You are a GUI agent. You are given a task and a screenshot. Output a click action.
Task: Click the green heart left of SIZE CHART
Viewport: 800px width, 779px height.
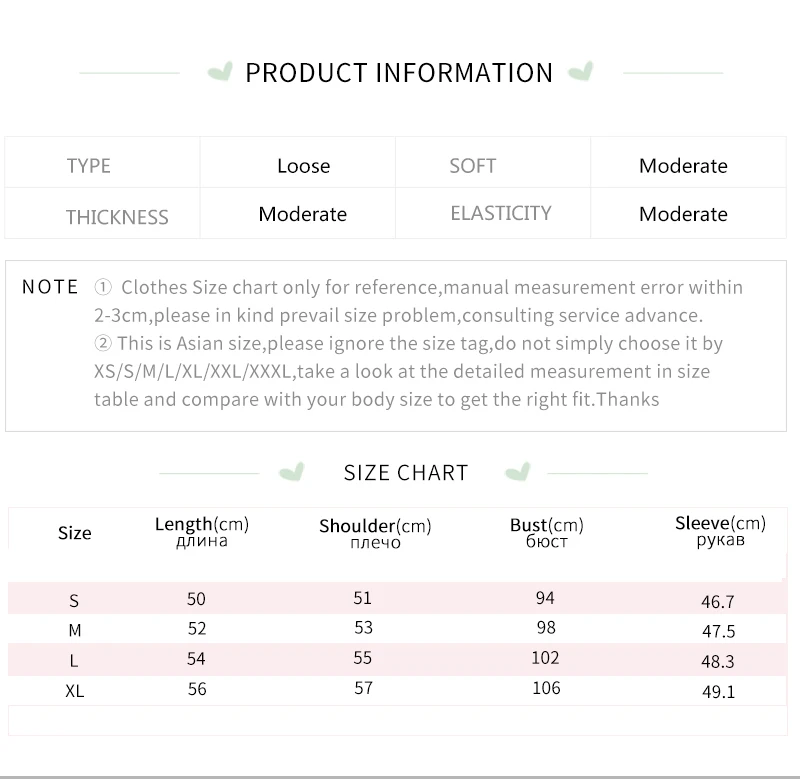(x=292, y=472)
